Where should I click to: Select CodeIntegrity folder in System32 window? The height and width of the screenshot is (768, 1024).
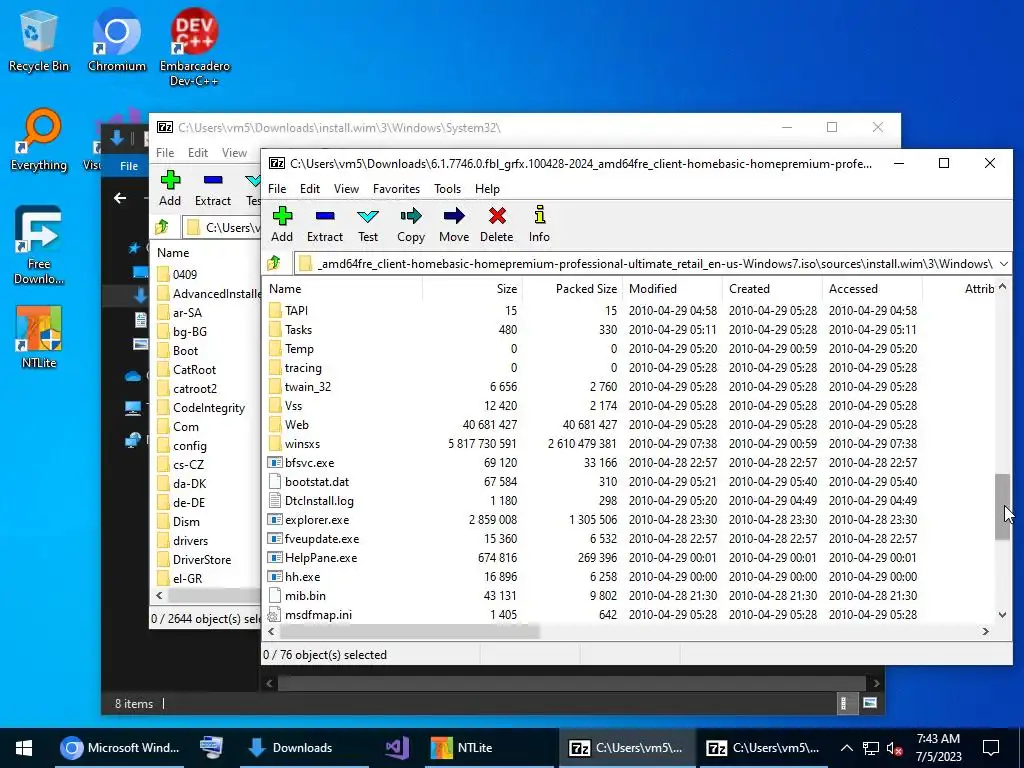click(x=208, y=408)
